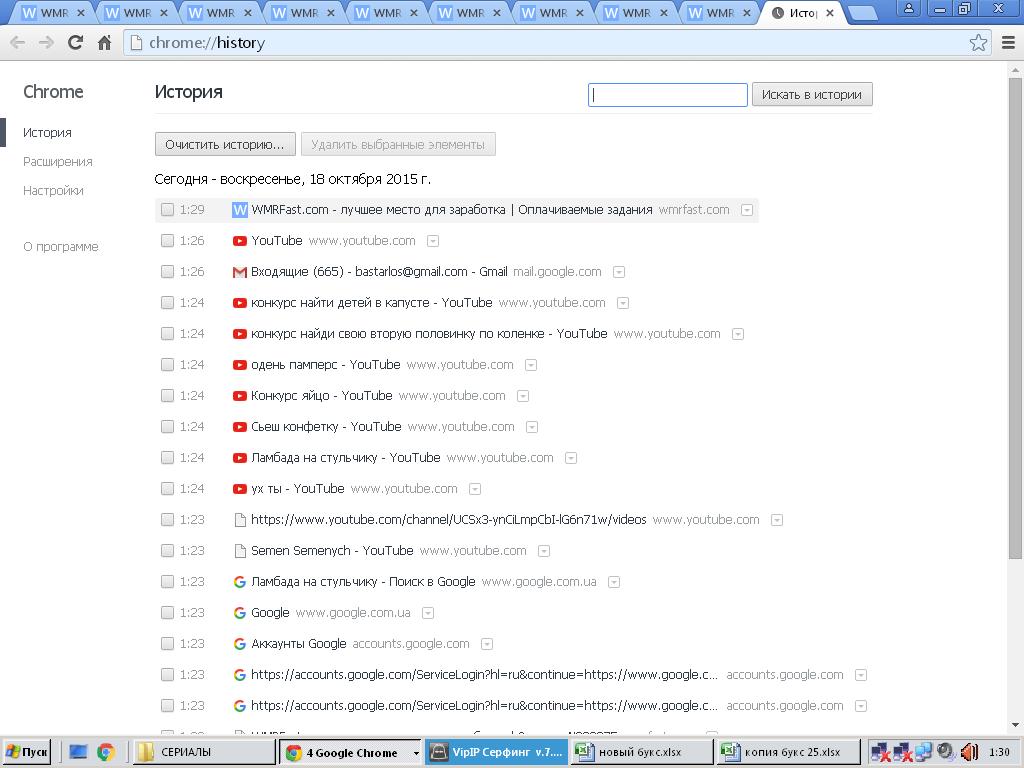Select checkbox for 'конкурс найди свою вторую половинку'
Viewport: 1024px width, 768px height.
167,334
